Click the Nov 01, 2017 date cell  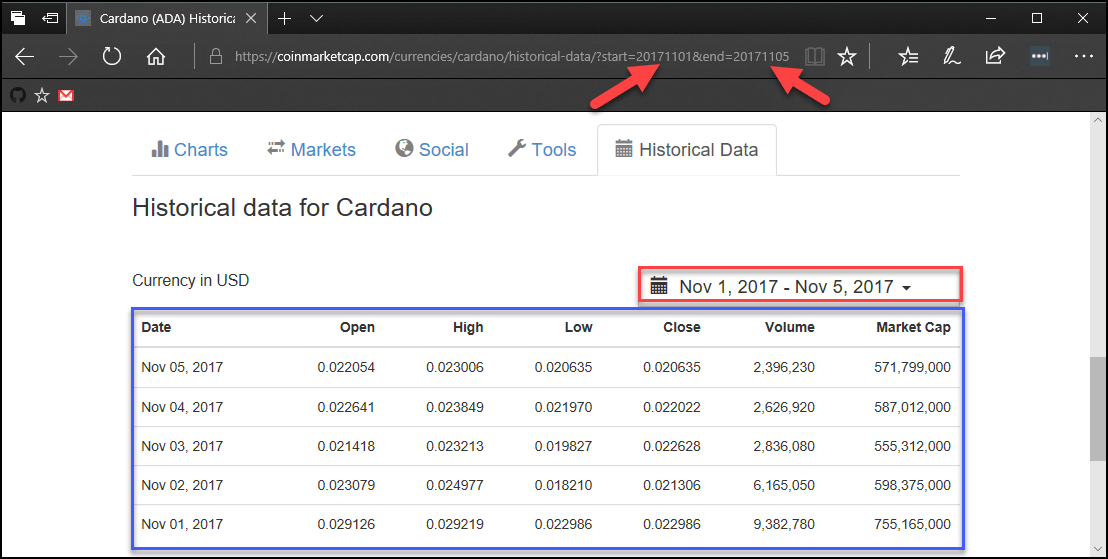182,524
